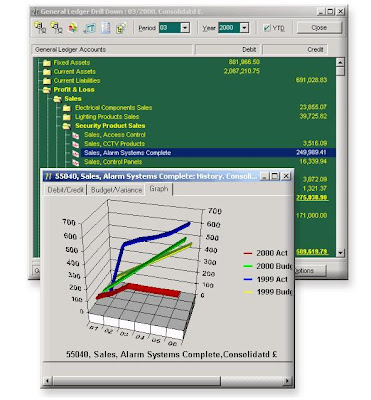Image resolution: width=371 pixels, height=400 pixels.
Task: Click the graph window's horizontal scroll thumb
Action: point(136,380)
